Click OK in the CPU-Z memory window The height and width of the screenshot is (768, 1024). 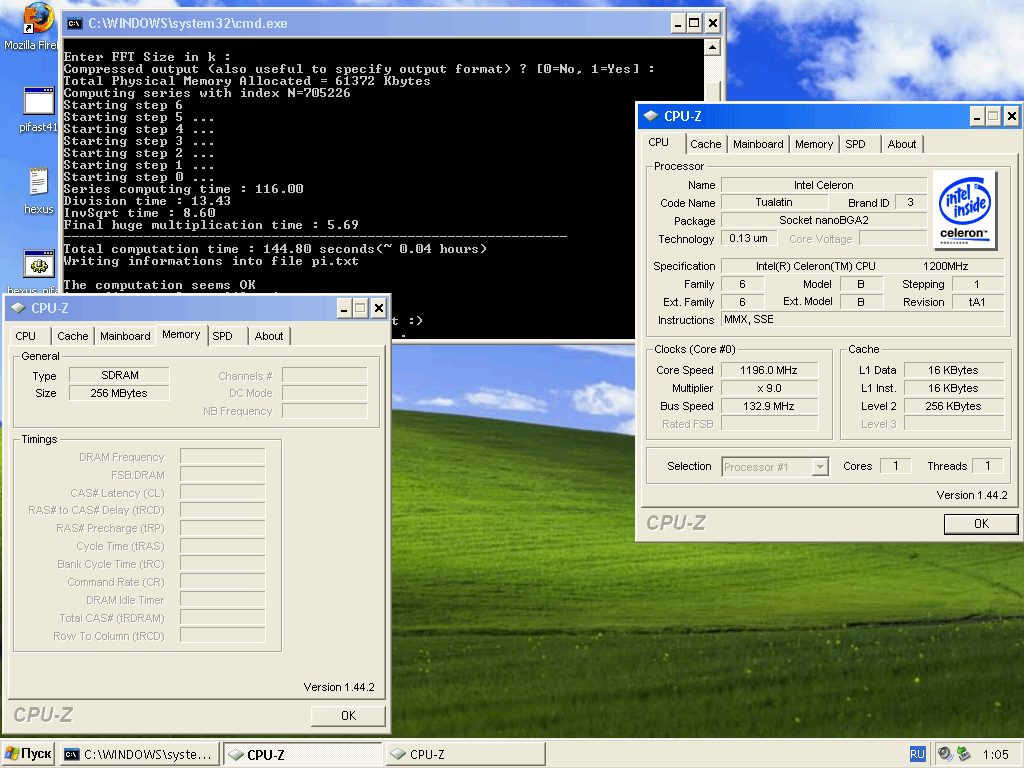tap(348, 716)
